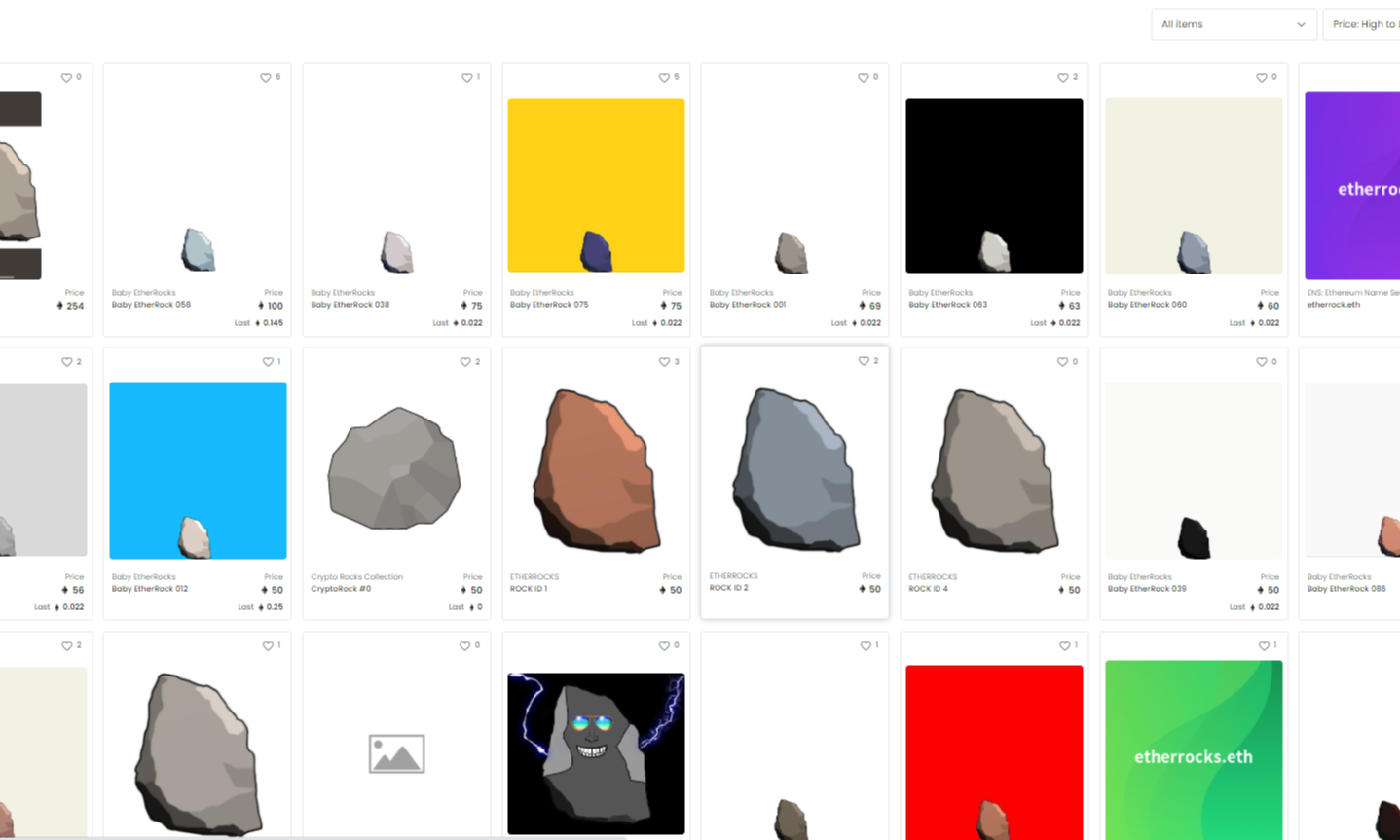Like Baby EtherRock 075 via heart icon

coord(664,78)
